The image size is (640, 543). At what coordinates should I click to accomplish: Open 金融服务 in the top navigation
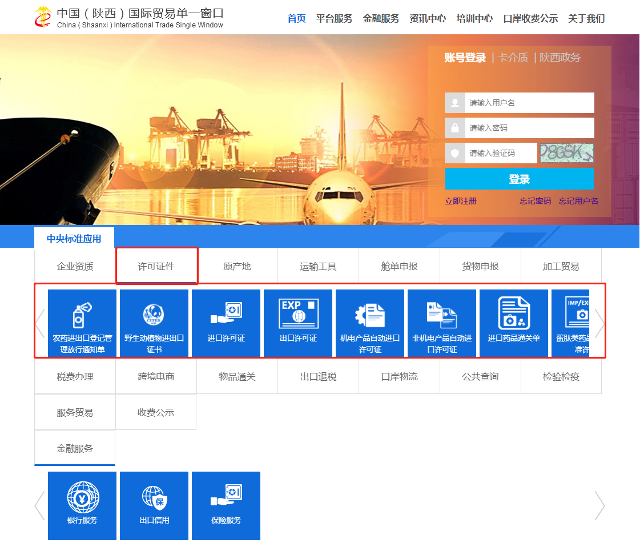381,18
